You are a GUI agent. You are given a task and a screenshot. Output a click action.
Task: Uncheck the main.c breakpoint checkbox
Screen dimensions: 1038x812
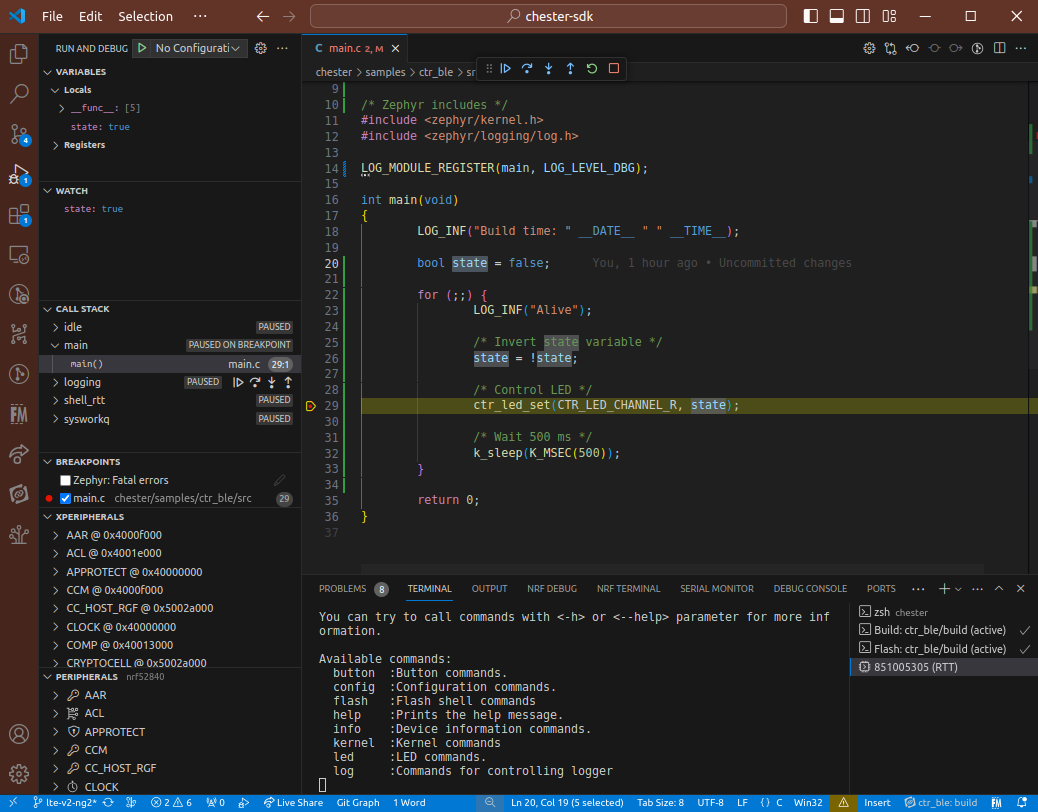point(66,499)
